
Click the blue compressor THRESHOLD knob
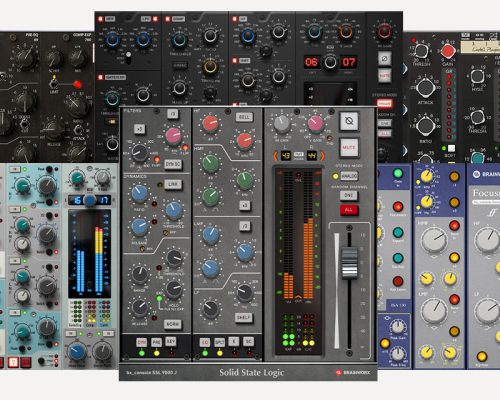point(174,211)
